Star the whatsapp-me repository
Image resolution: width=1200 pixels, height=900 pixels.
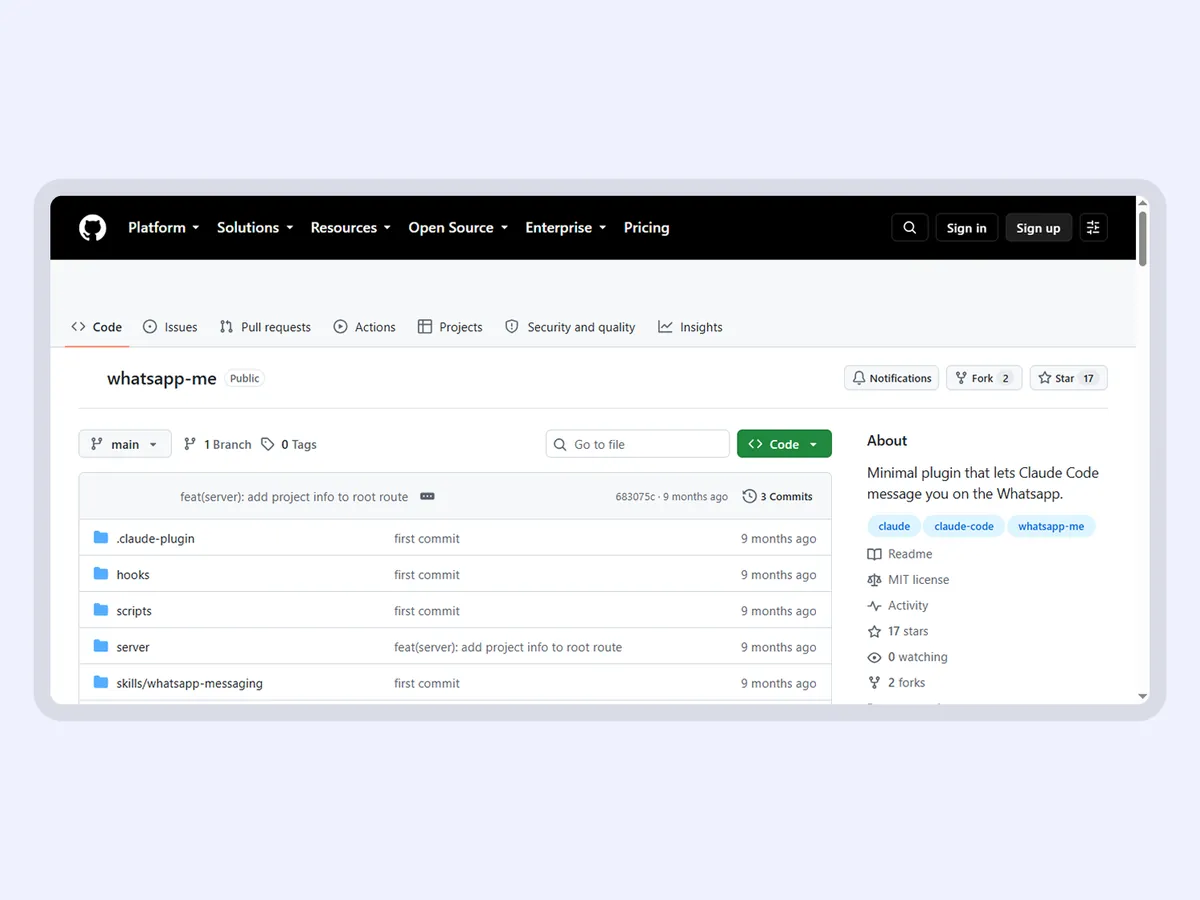[x=1068, y=378]
